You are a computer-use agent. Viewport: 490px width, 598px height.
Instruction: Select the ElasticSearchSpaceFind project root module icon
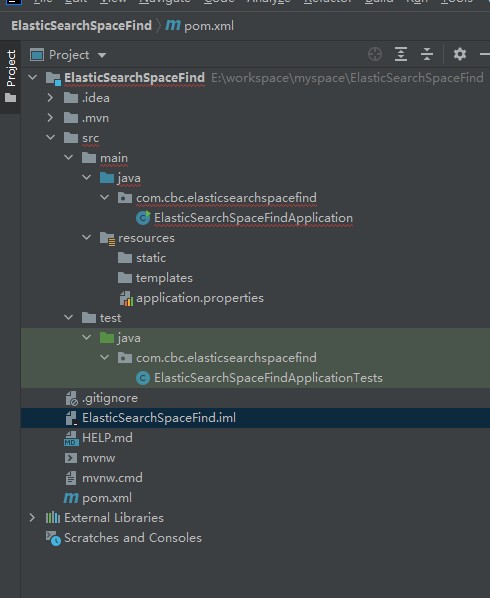53,79
